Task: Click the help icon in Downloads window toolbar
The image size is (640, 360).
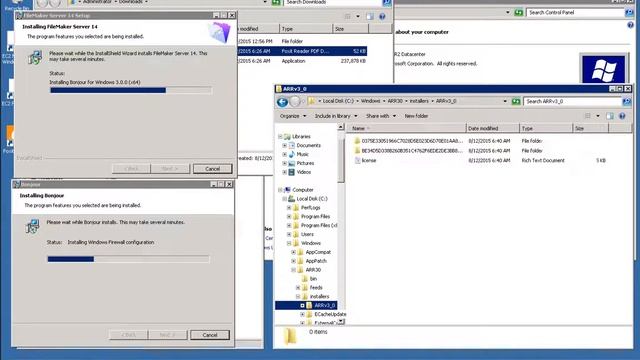Action: pyautogui.click(x=382, y=17)
